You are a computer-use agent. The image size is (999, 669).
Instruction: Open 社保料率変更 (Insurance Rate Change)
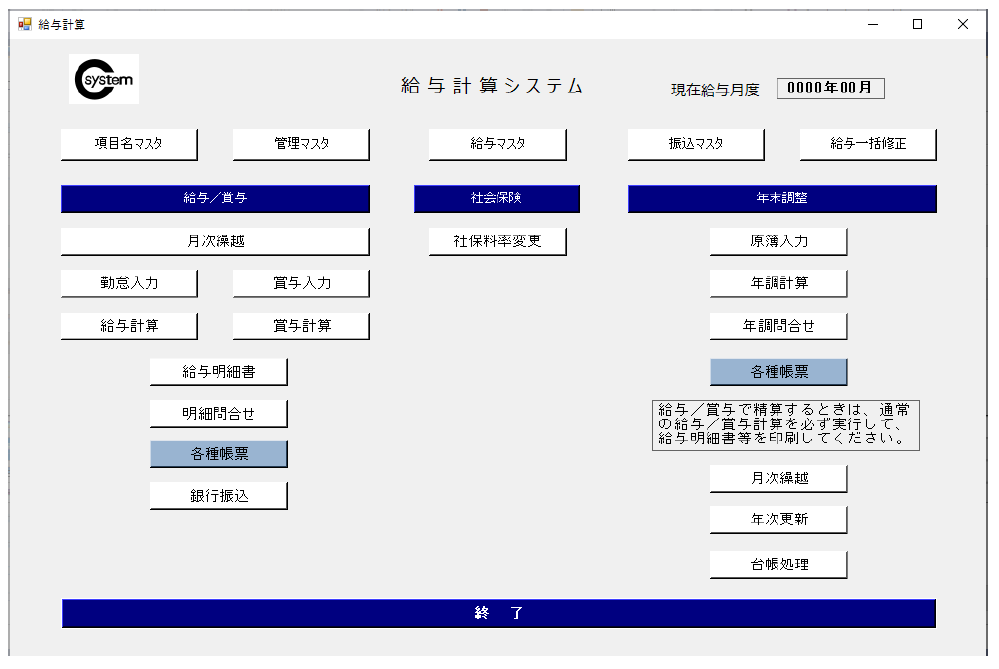click(x=496, y=241)
